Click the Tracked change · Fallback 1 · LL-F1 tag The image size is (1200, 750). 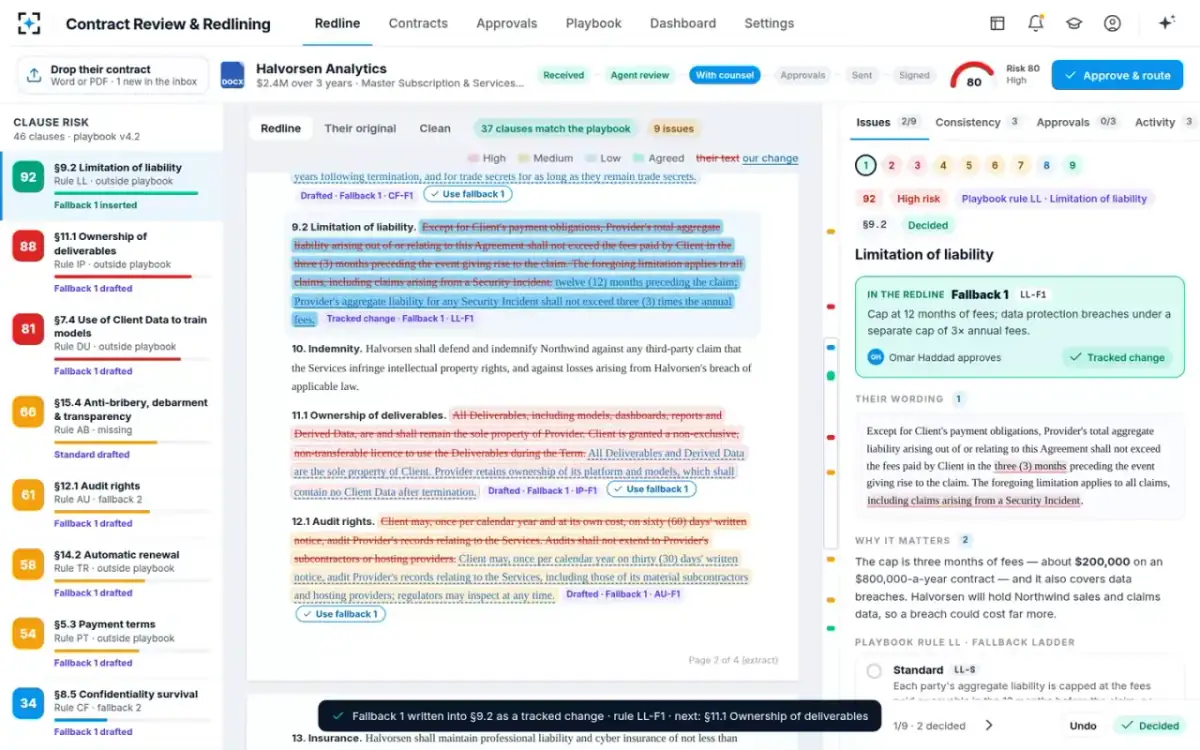[x=400, y=319]
